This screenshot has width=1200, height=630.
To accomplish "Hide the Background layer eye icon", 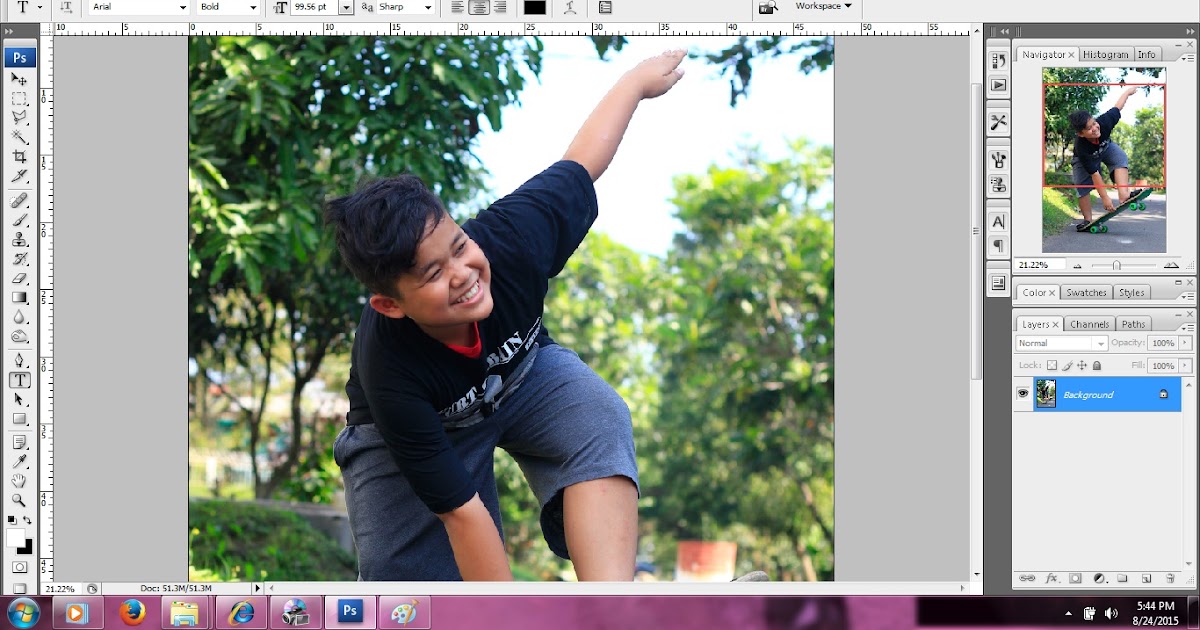I will [1023, 394].
